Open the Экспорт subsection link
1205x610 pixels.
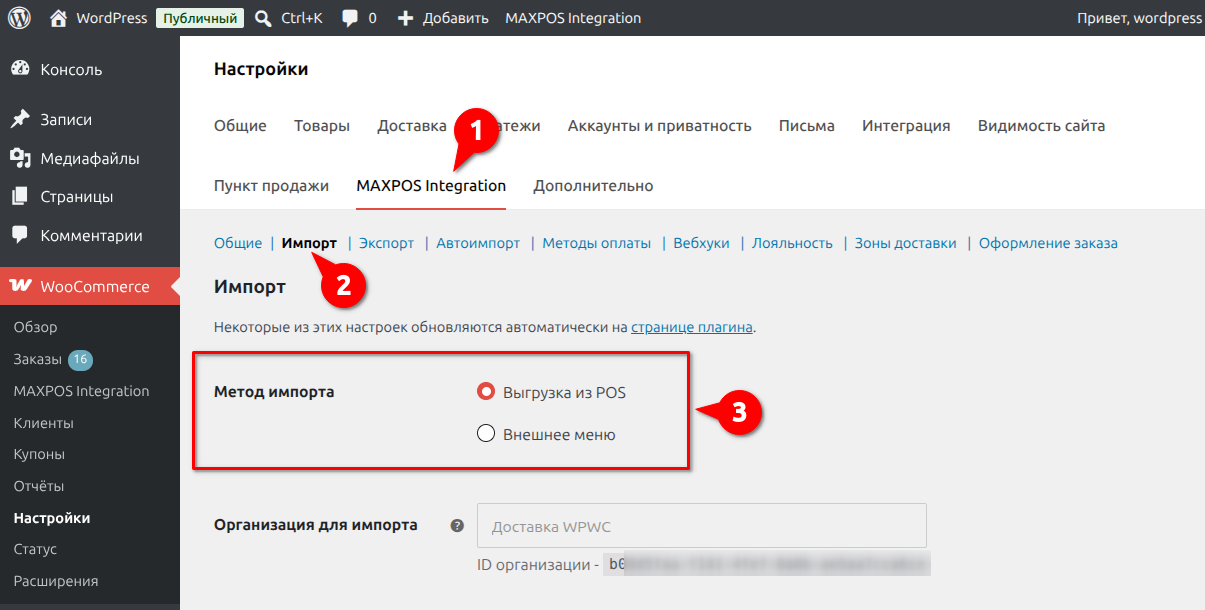[x=386, y=243]
